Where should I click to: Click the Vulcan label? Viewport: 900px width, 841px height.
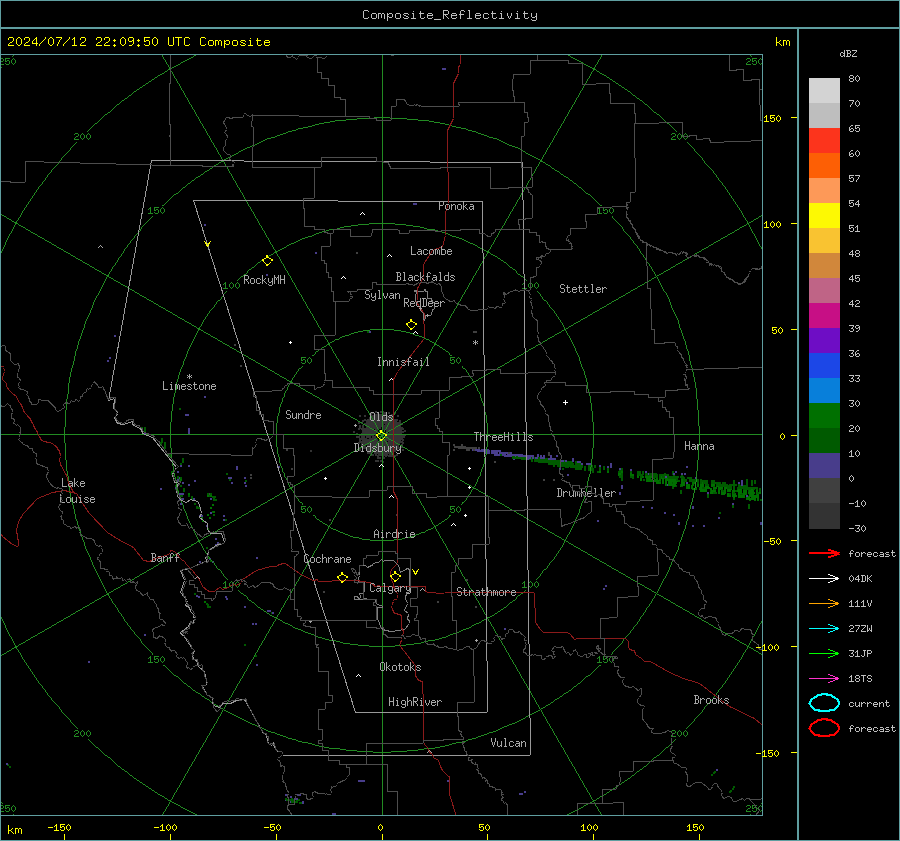tap(508, 743)
